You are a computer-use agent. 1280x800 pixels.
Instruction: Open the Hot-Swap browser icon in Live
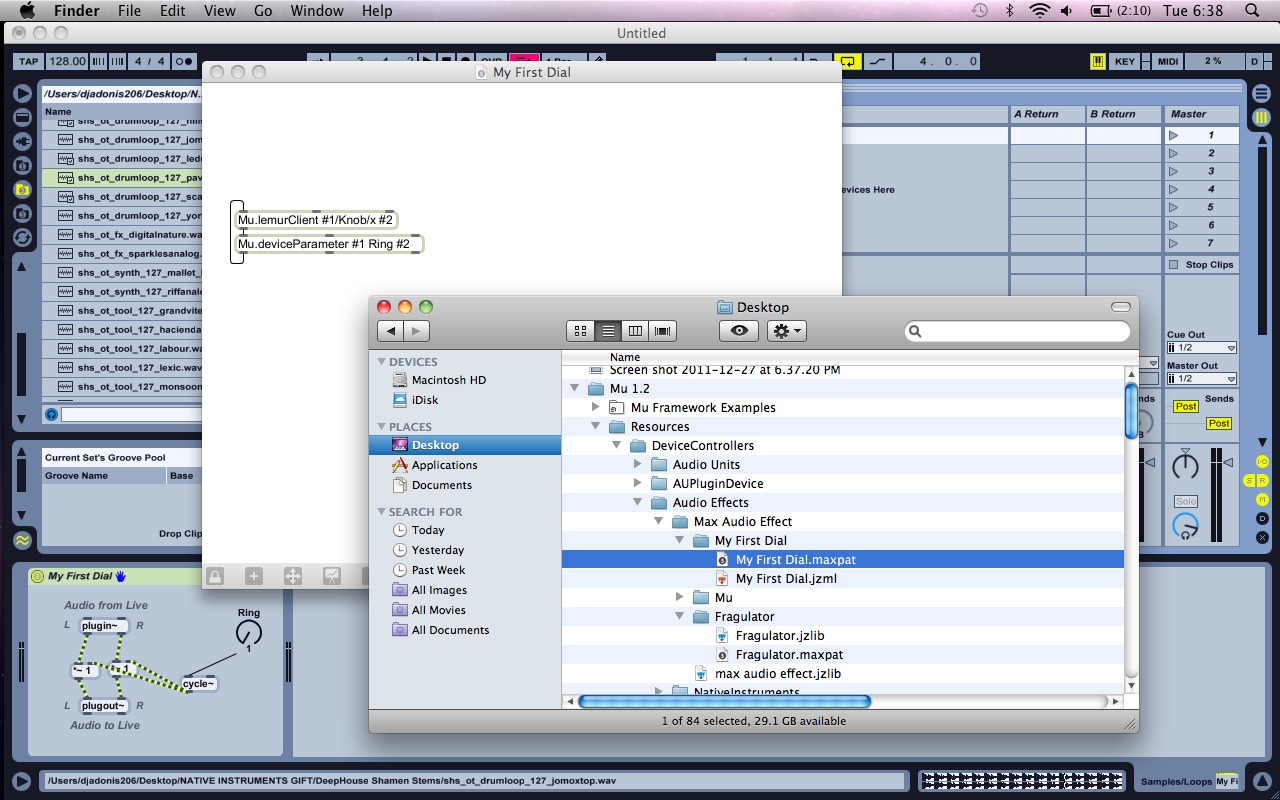22,237
